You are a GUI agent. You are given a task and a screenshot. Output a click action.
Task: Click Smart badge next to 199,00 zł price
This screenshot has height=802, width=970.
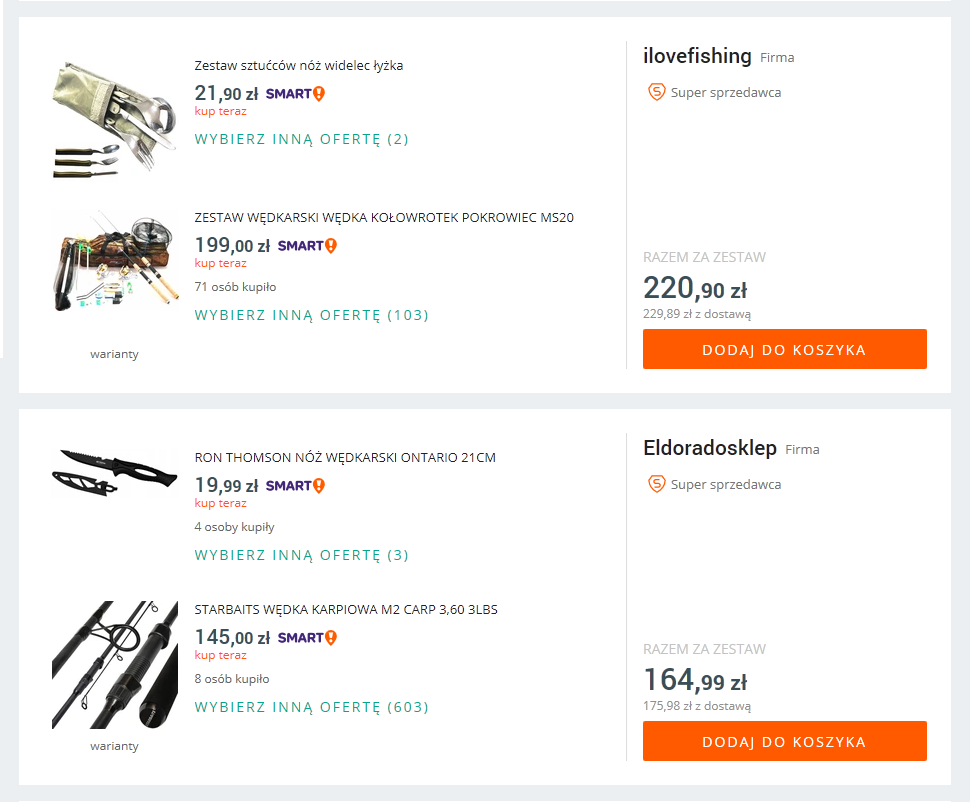(x=307, y=246)
